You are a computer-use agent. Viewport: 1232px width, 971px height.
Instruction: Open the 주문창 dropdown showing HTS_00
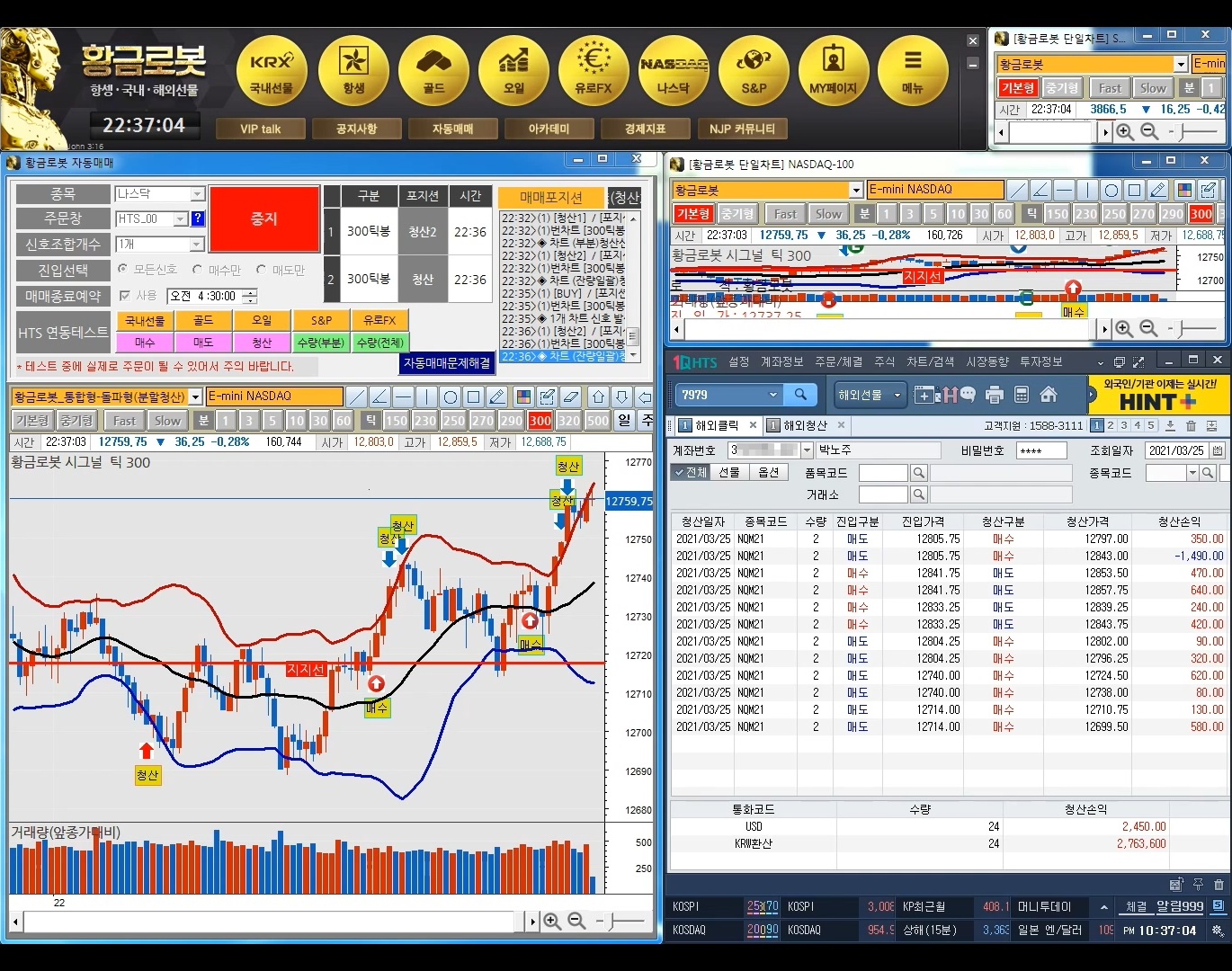coord(180,218)
